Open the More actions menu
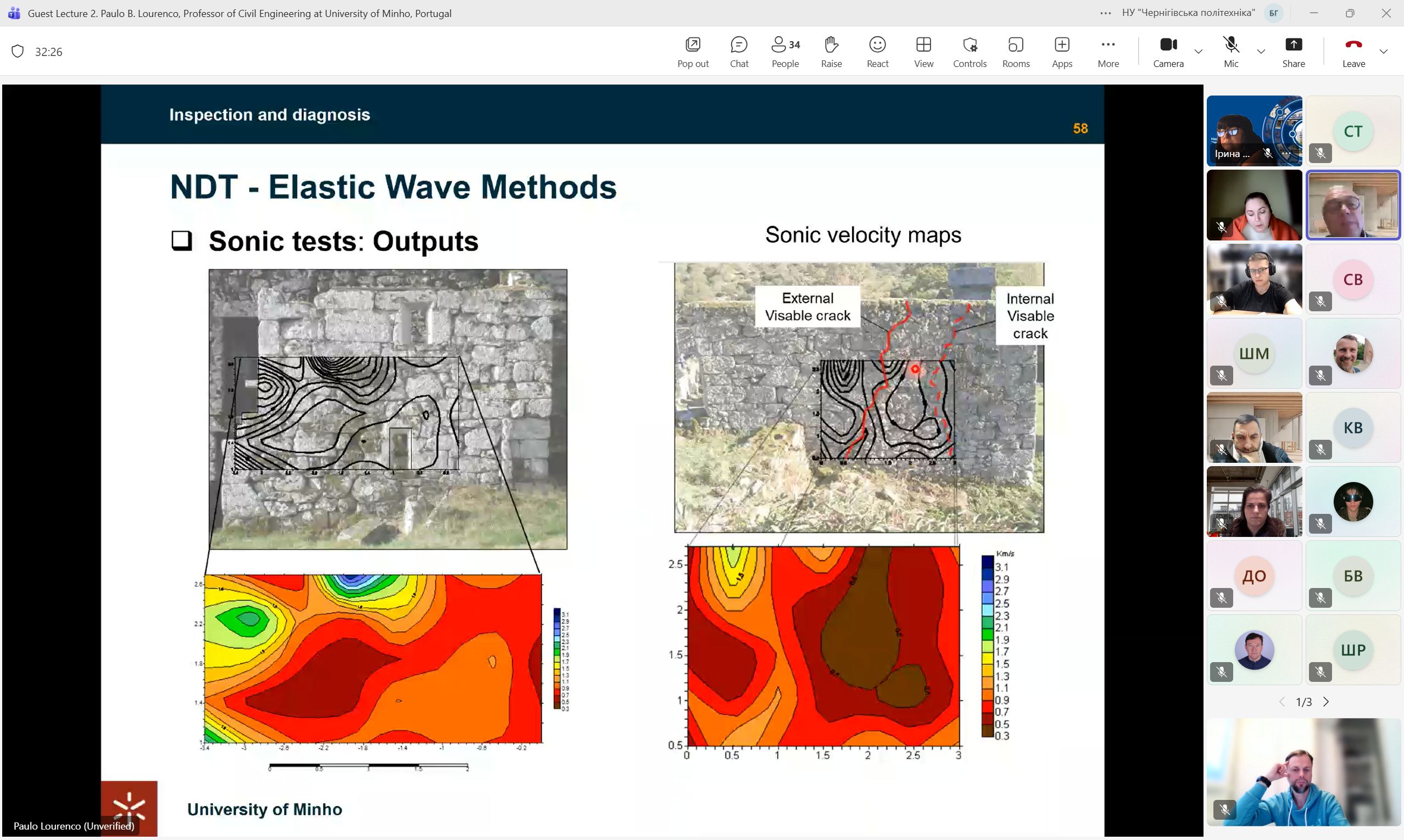Screen dimensions: 1404x840 coord(1108,52)
